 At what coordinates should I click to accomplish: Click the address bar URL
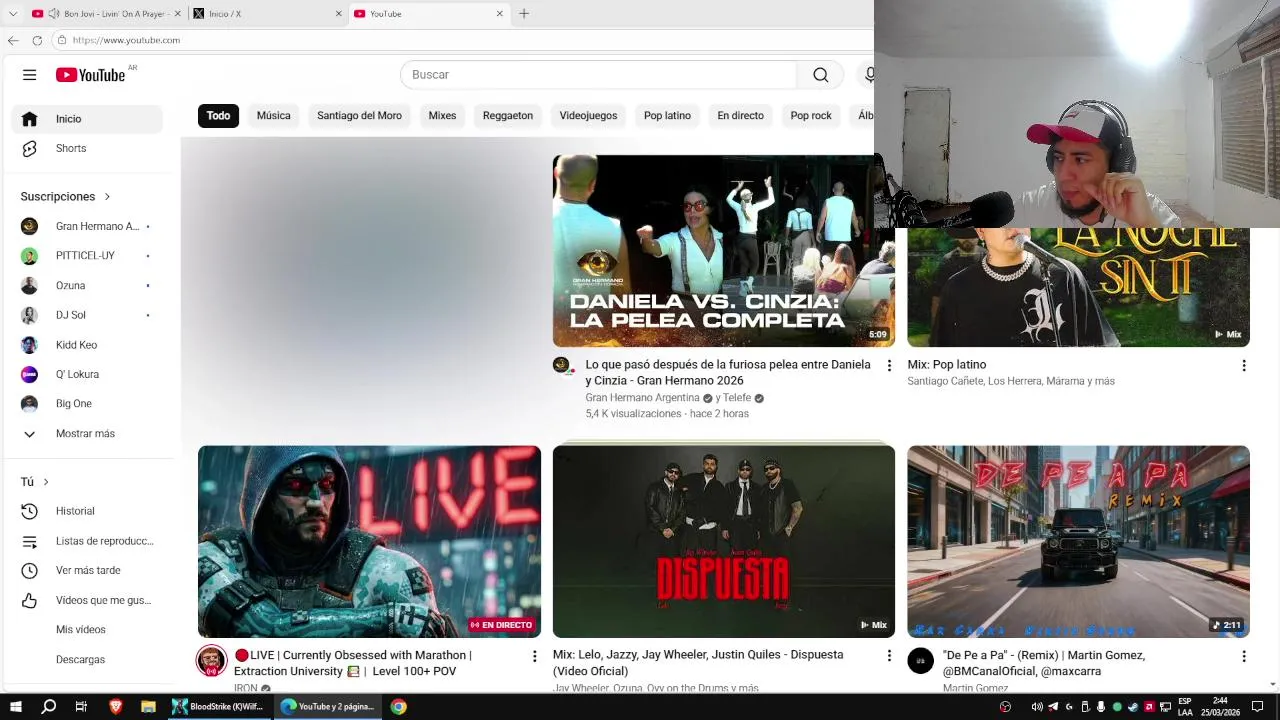click(x=126, y=40)
